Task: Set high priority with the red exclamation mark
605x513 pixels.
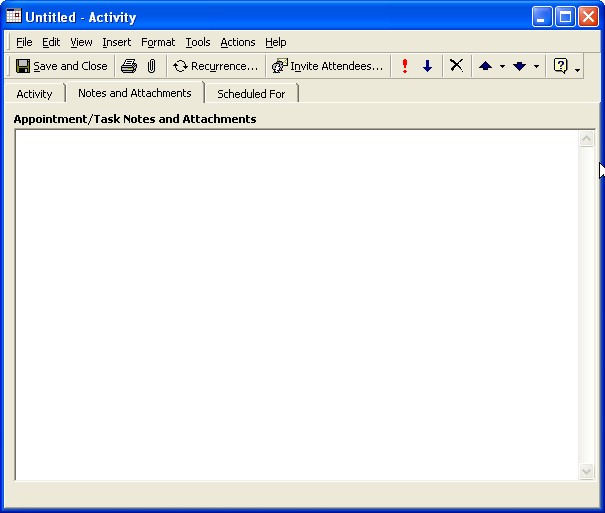Action: coord(405,66)
